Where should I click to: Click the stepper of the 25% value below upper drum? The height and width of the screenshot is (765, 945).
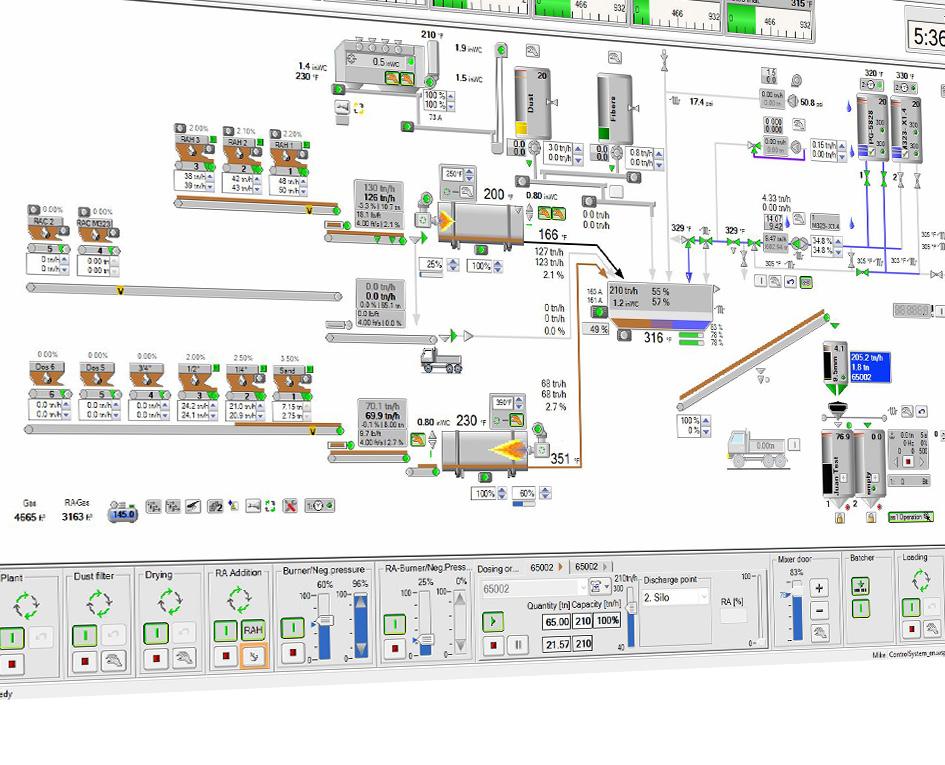(x=453, y=265)
